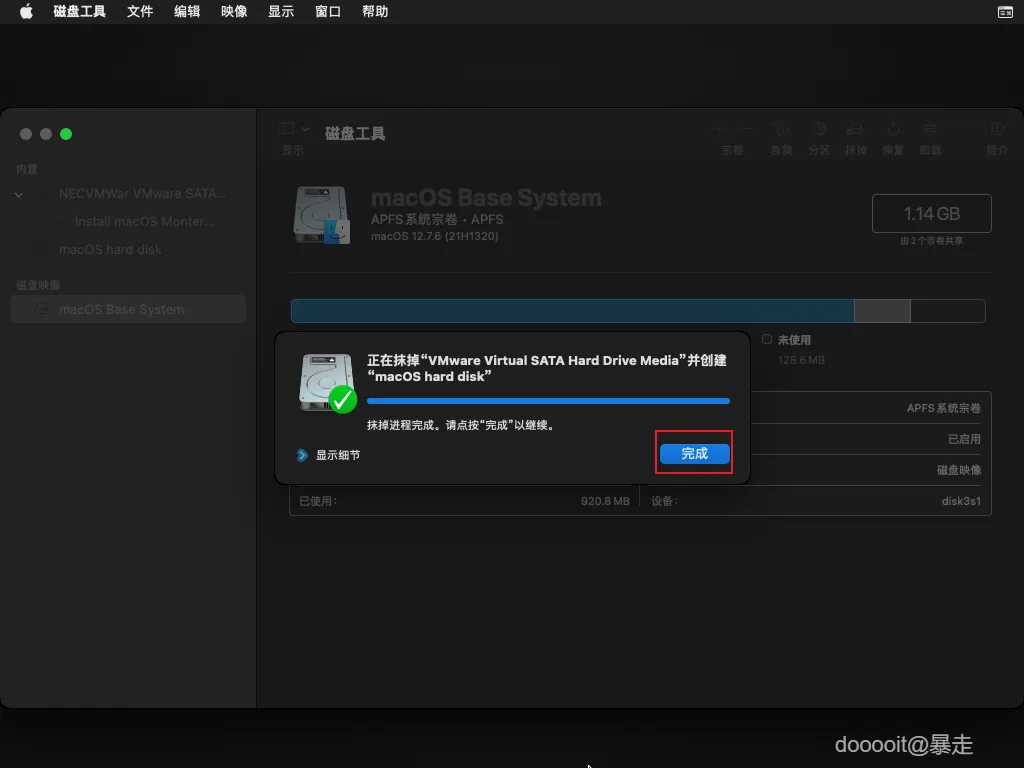The image size is (1024, 768).
Task: Click the 恢复 Restore toolbar icon
Action: tap(893, 129)
